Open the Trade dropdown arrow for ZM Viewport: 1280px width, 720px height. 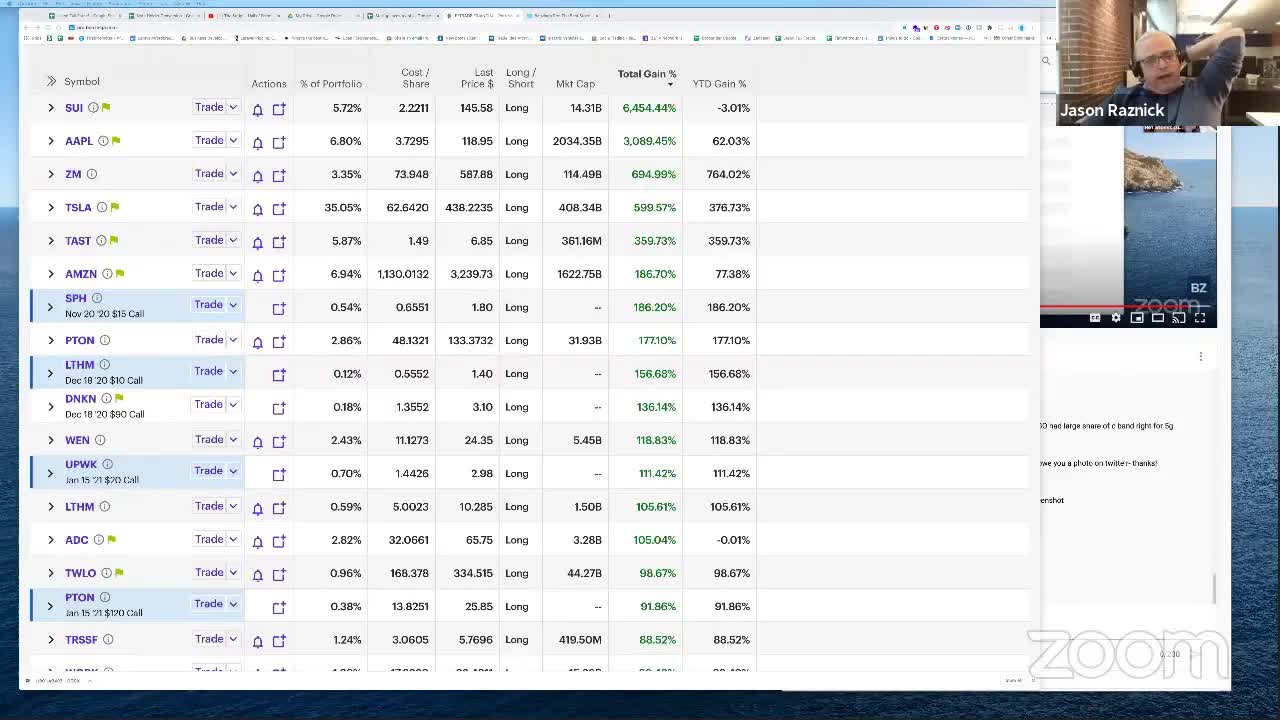[233, 174]
